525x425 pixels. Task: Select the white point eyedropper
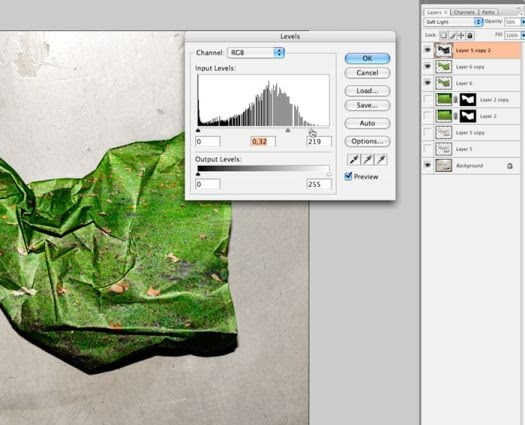pyautogui.click(x=381, y=160)
